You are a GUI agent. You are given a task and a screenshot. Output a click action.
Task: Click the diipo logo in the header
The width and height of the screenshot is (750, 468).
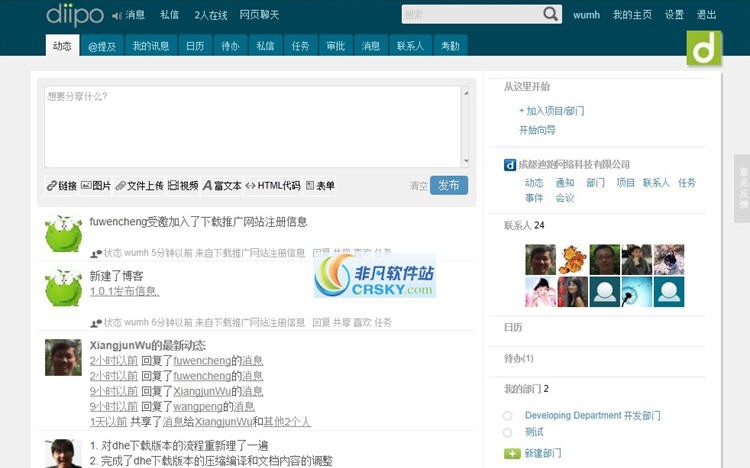click(75, 15)
